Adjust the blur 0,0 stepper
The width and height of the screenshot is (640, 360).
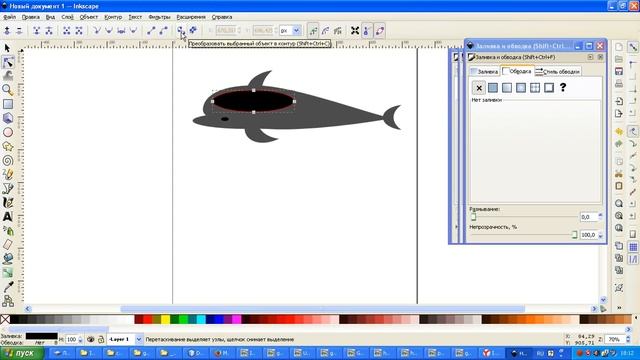coord(600,217)
